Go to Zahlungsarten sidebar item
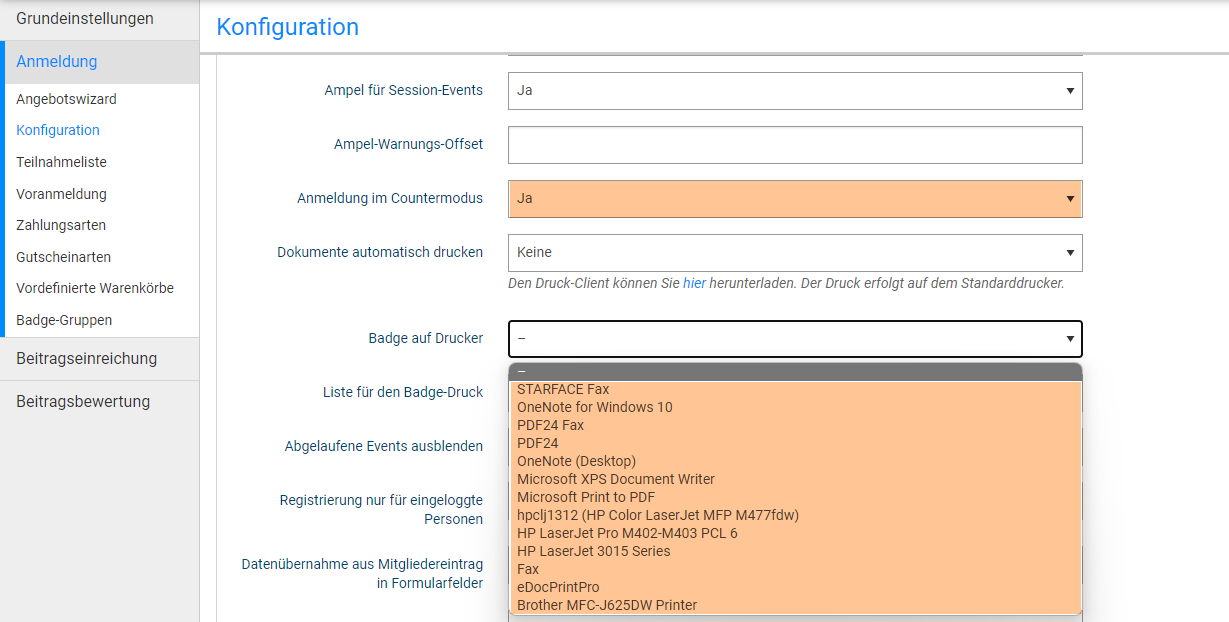The height and width of the screenshot is (622, 1229). (61, 225)
